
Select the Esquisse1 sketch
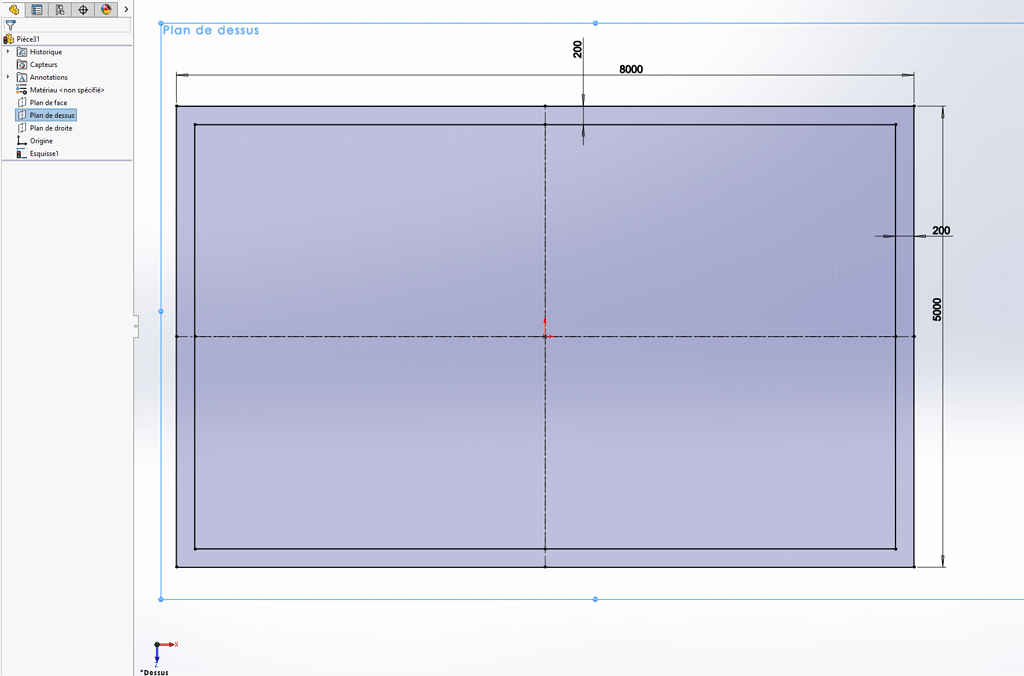pos(44,154)
